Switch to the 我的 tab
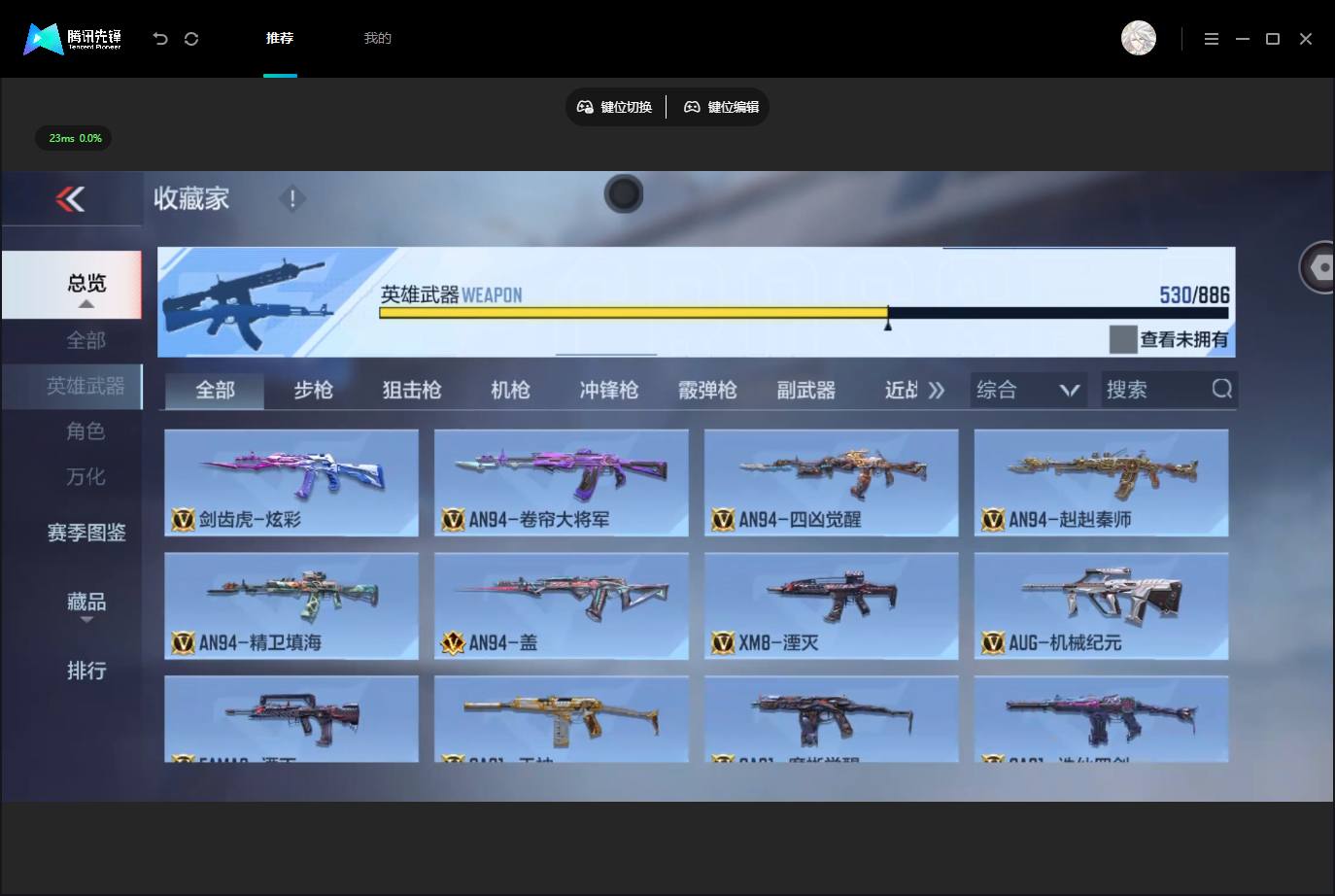Screen dimensions: 1335x896 377,38
